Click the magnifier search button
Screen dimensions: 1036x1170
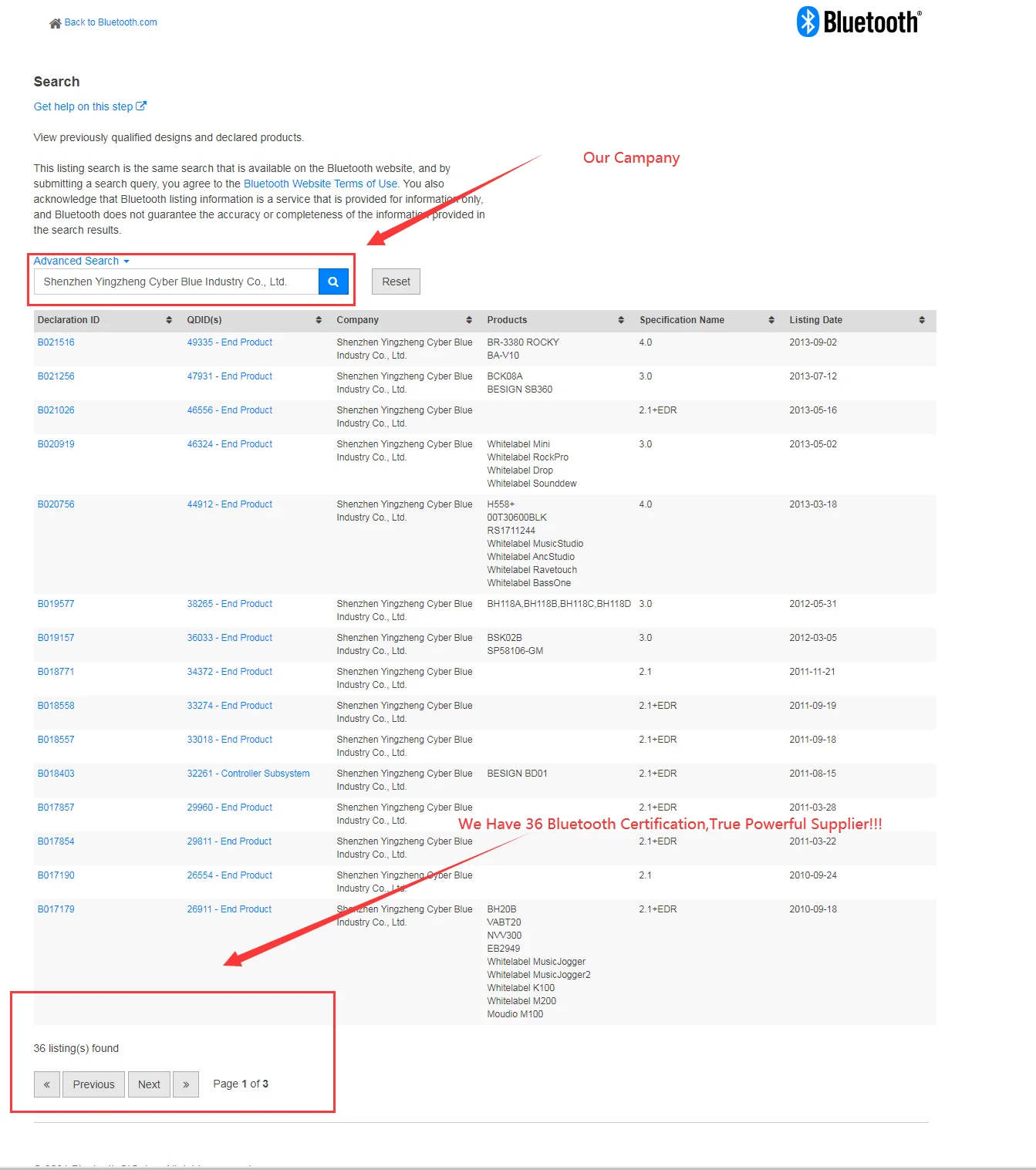[x=333, y=282]
